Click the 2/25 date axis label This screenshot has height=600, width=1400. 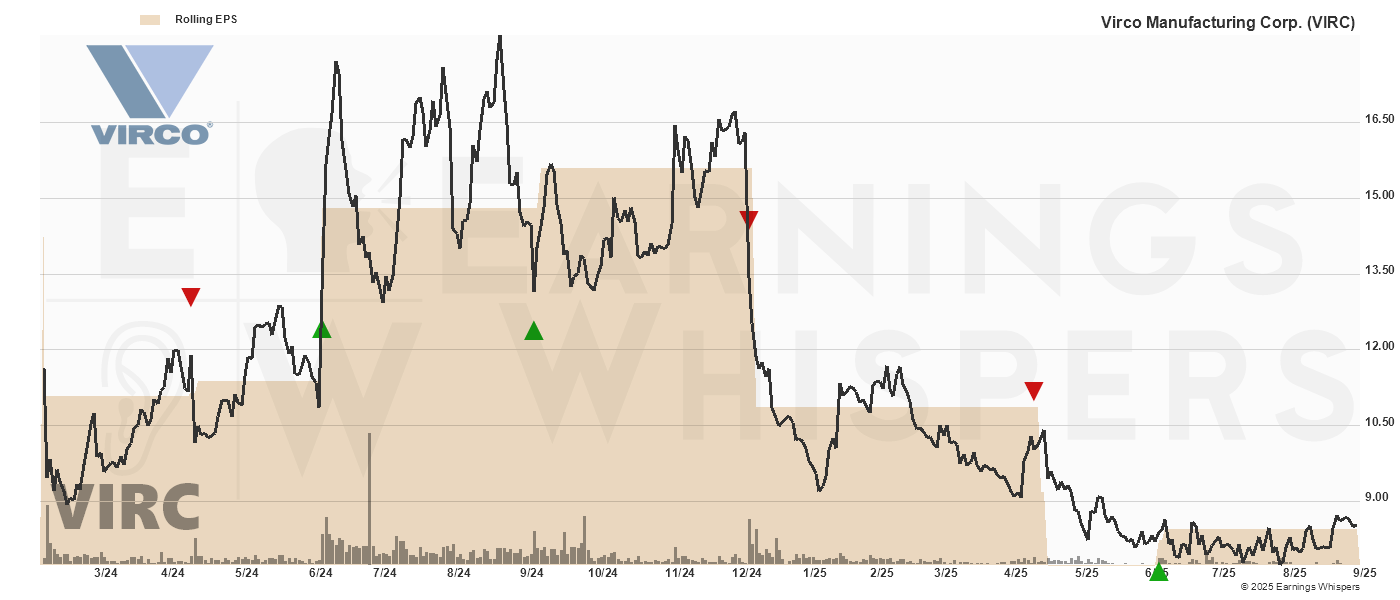(881, 573)
